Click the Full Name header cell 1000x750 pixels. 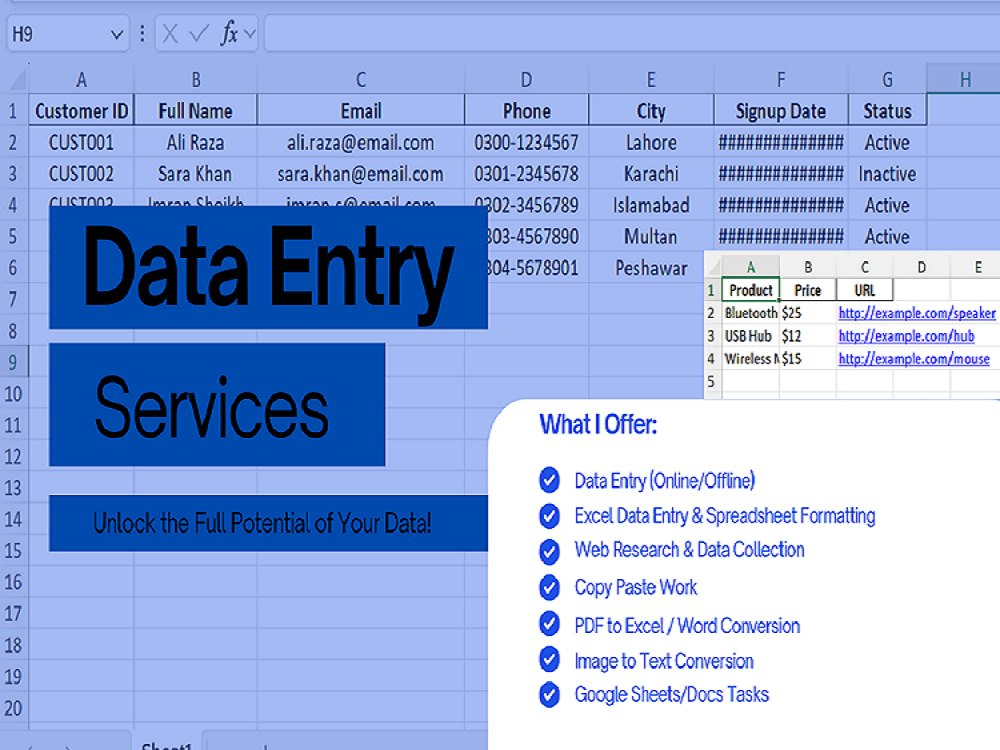click(x=196, y=111)
